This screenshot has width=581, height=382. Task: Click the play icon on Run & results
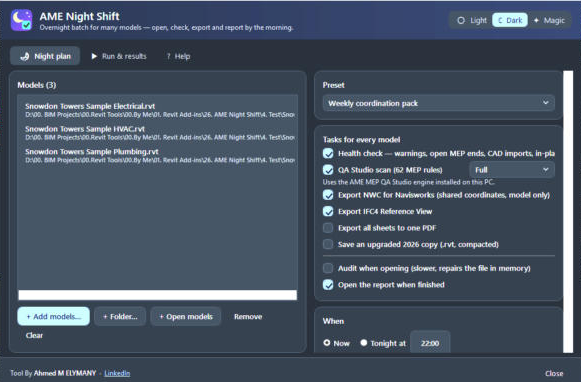(94, 56)
